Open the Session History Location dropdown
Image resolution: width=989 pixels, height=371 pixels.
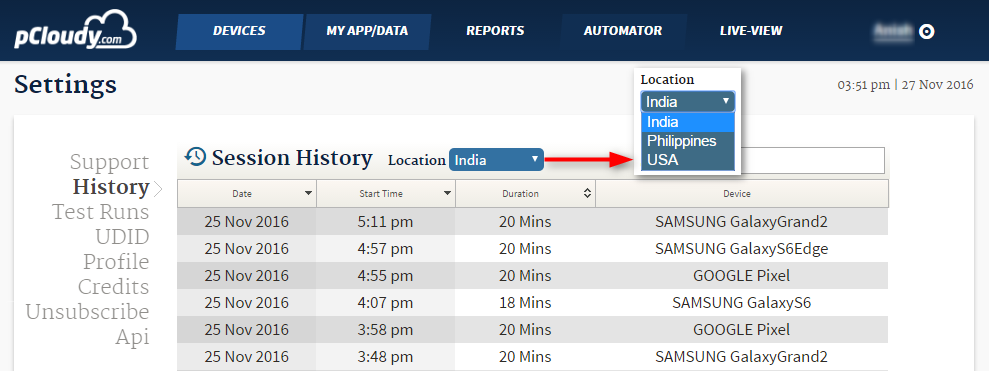496,160
